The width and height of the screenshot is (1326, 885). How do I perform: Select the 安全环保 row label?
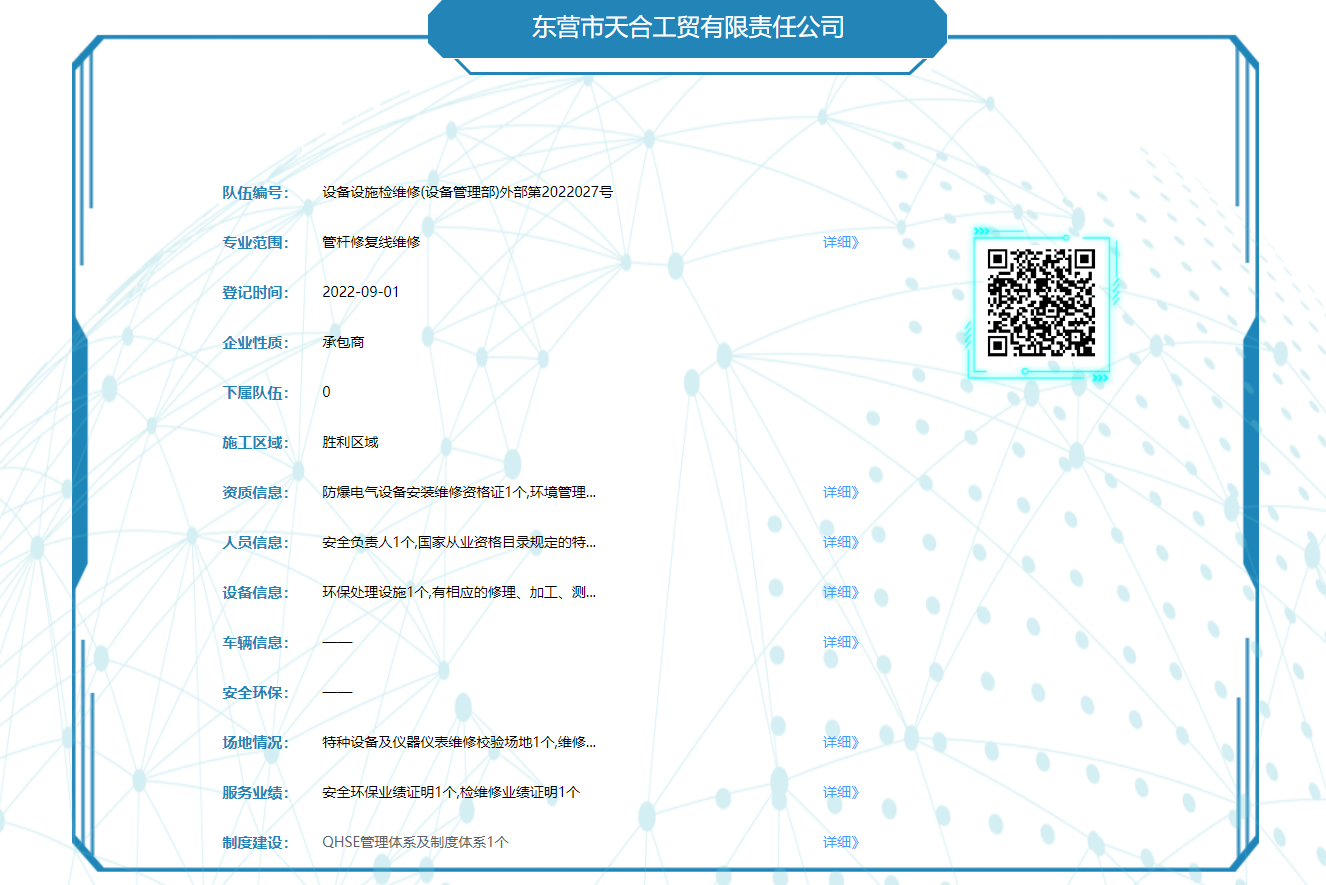pyautogui.click(x=248, y=692)
